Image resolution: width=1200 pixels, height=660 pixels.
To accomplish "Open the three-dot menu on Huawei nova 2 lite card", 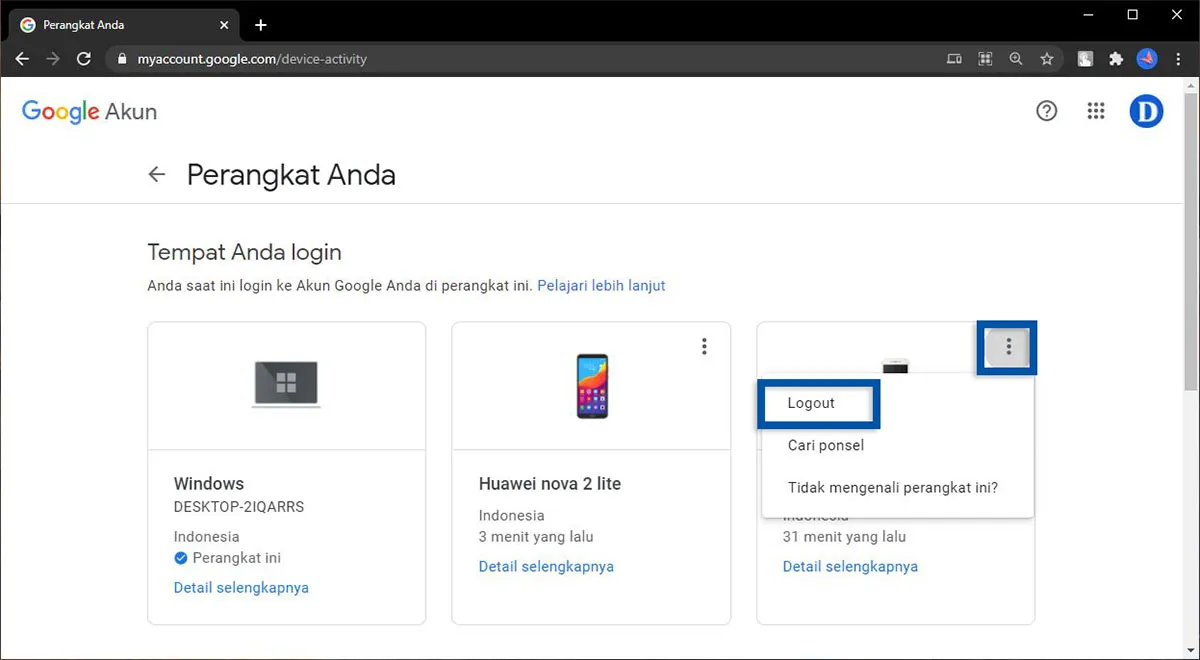I will [704, 346].
